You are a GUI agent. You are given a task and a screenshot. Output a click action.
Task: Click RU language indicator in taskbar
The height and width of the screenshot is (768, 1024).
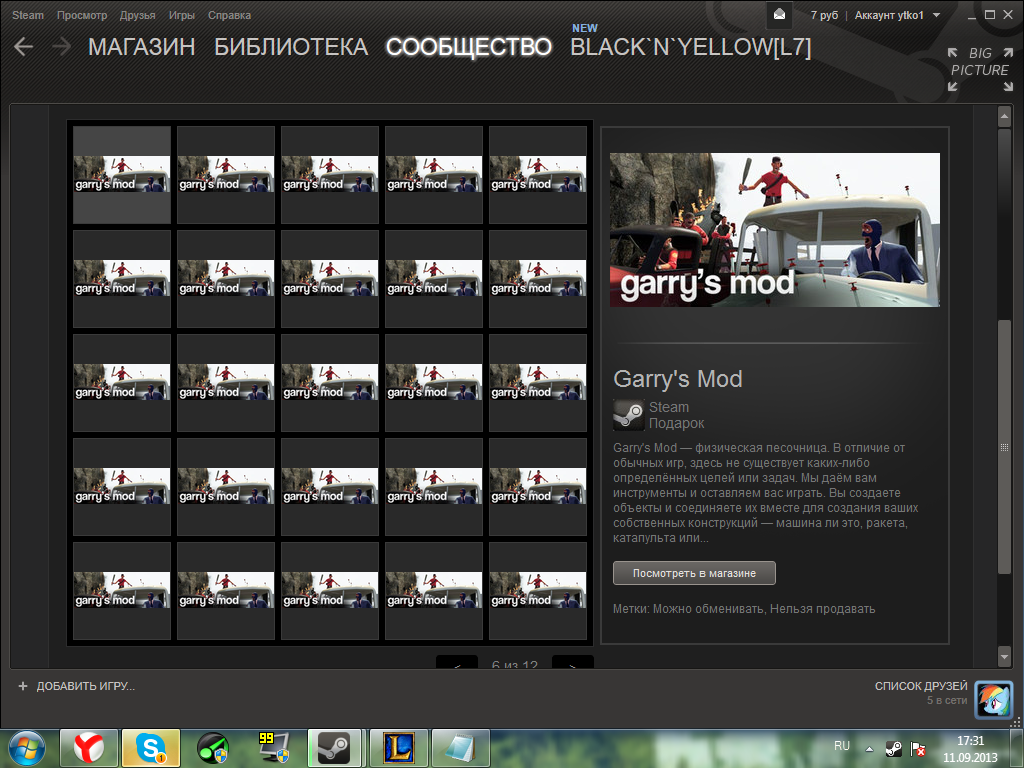[842, 746]
